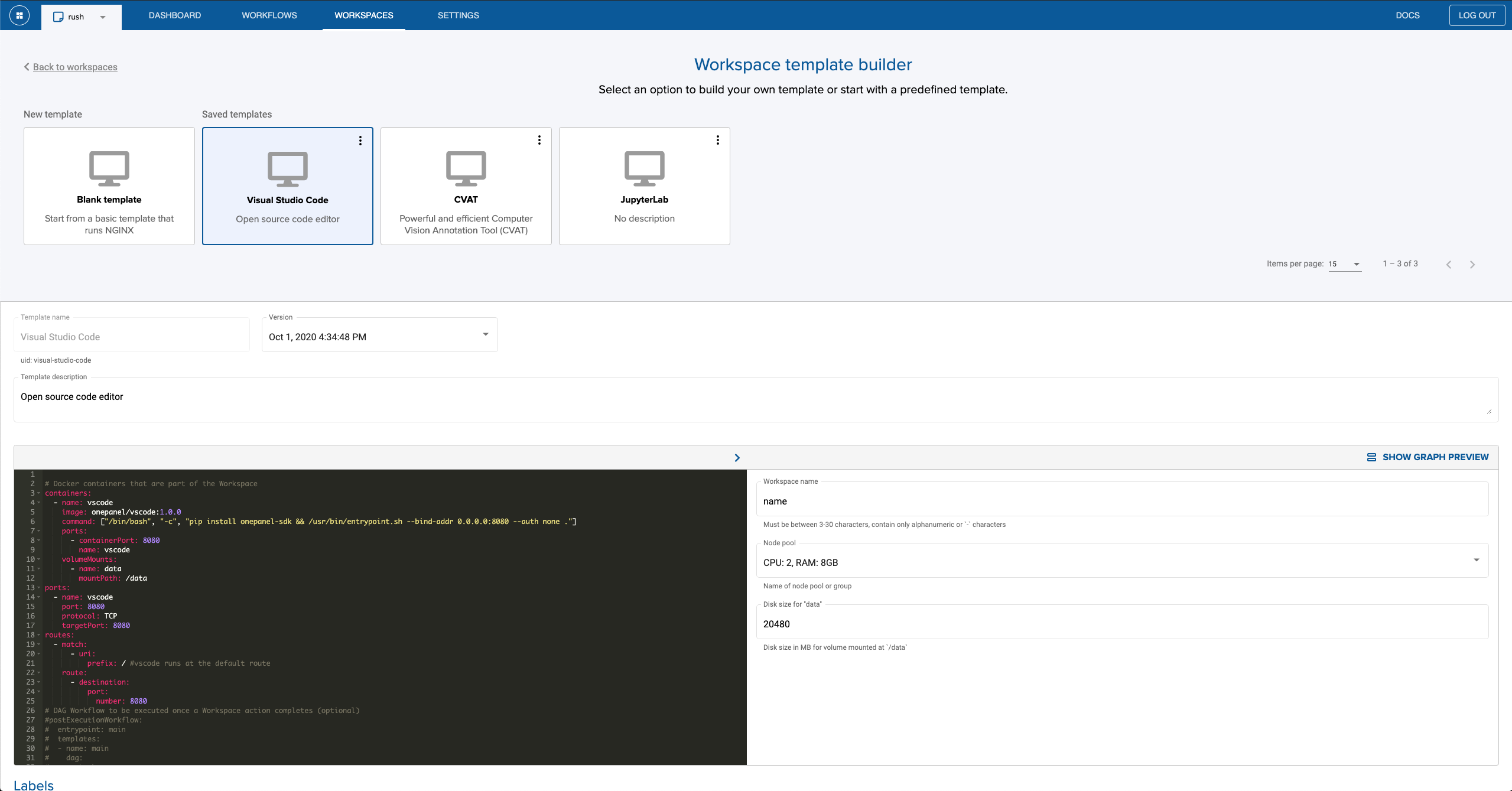The height and width of the screenshot is (791, 1512).
Task: Click the Blank template monitor icon
Action: click(x=109, y=168)
